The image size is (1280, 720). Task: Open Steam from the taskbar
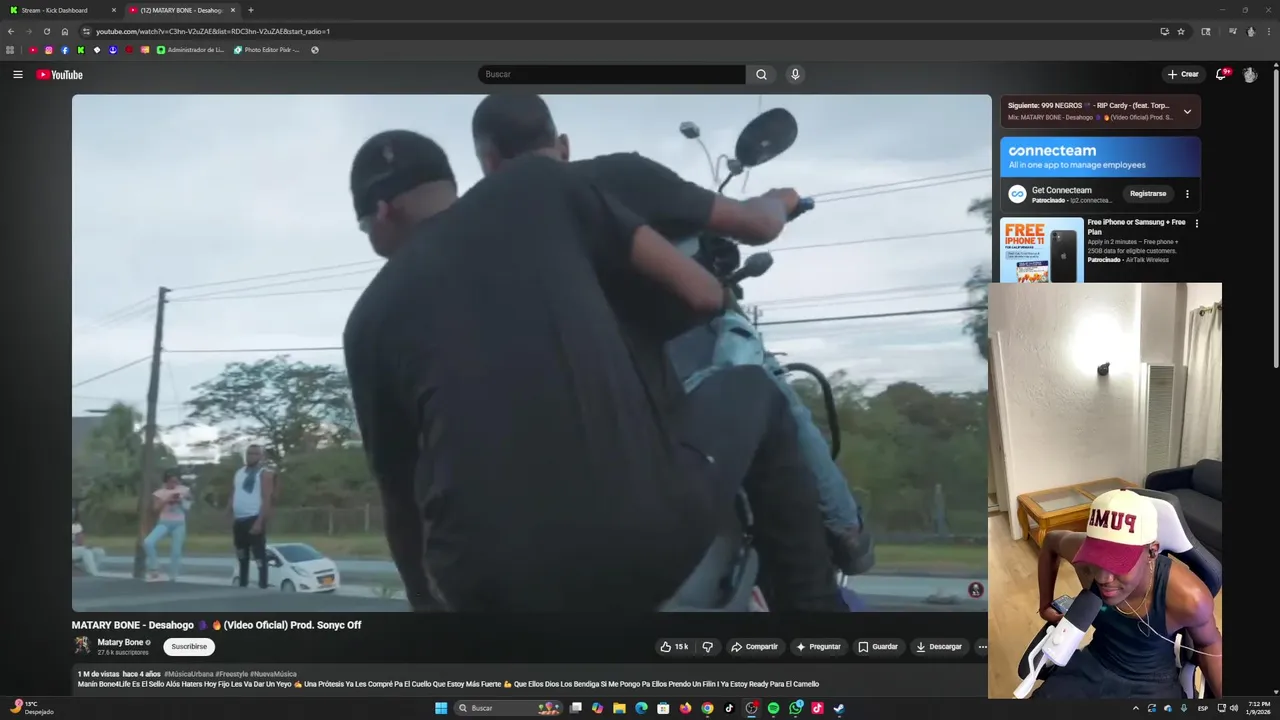(839, 708)
